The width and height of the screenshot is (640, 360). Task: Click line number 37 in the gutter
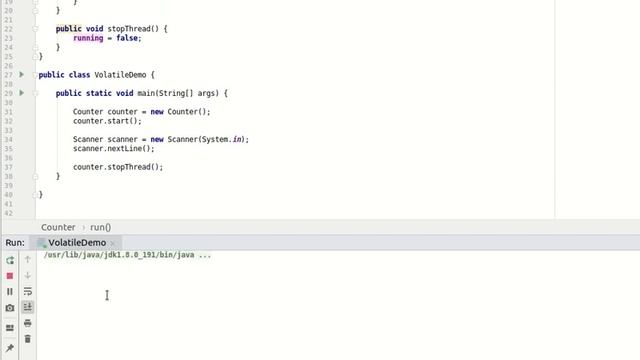pyautogui.click(x=9, y=167)
